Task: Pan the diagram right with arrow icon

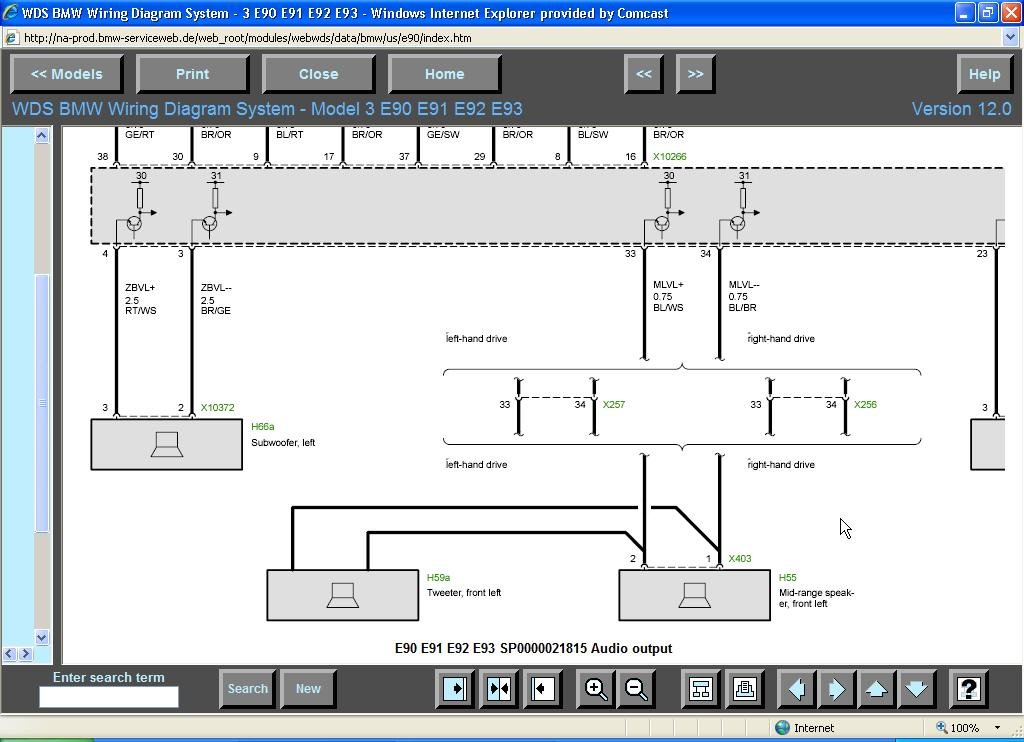Action: 837,688
